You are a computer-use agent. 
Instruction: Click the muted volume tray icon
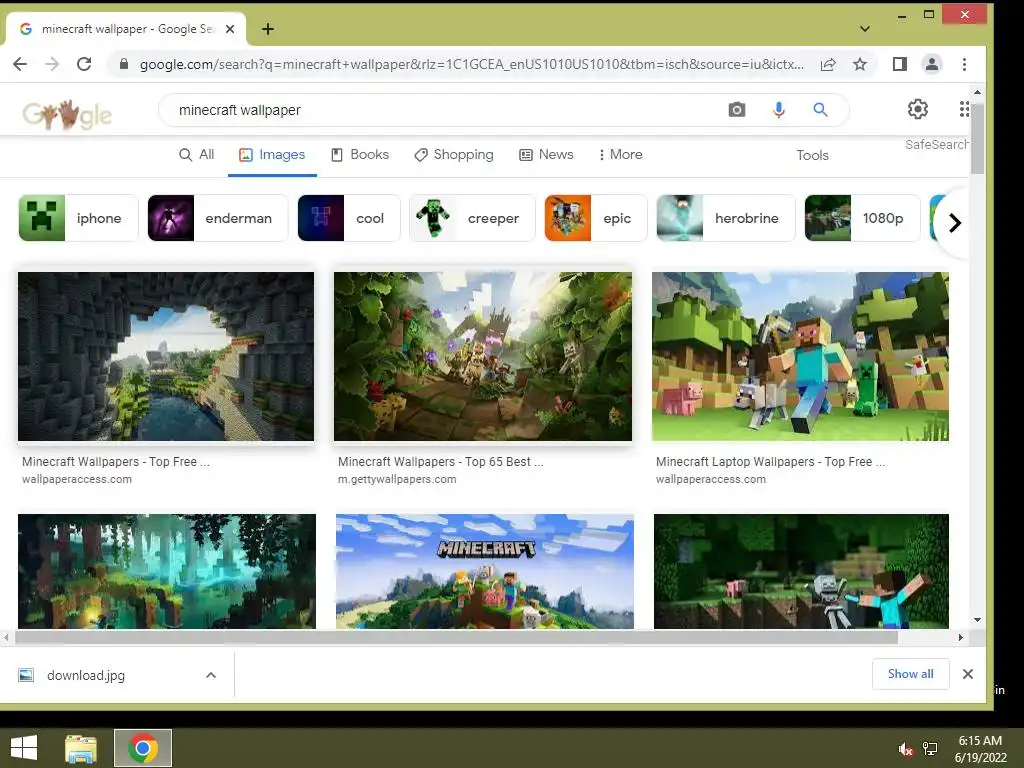coord(905,749)
